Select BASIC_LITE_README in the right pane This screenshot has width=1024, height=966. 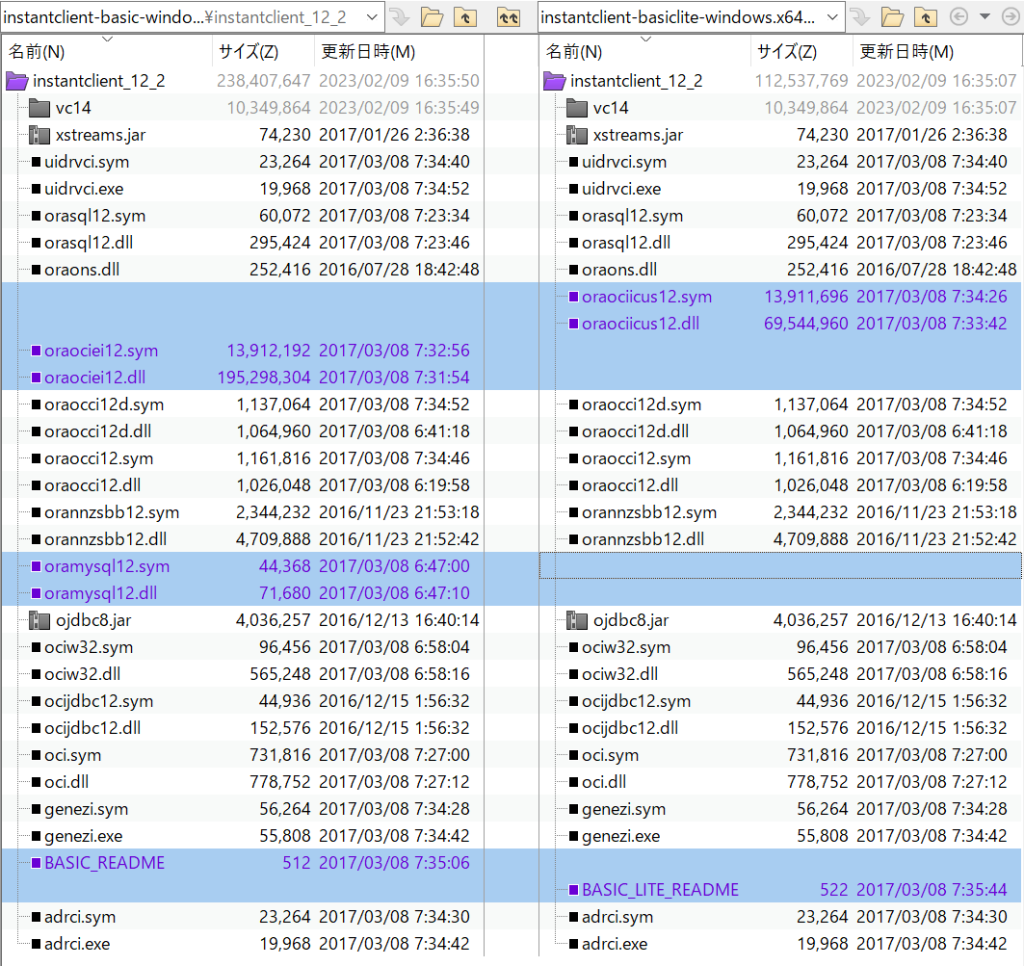[x=660, y=889]
